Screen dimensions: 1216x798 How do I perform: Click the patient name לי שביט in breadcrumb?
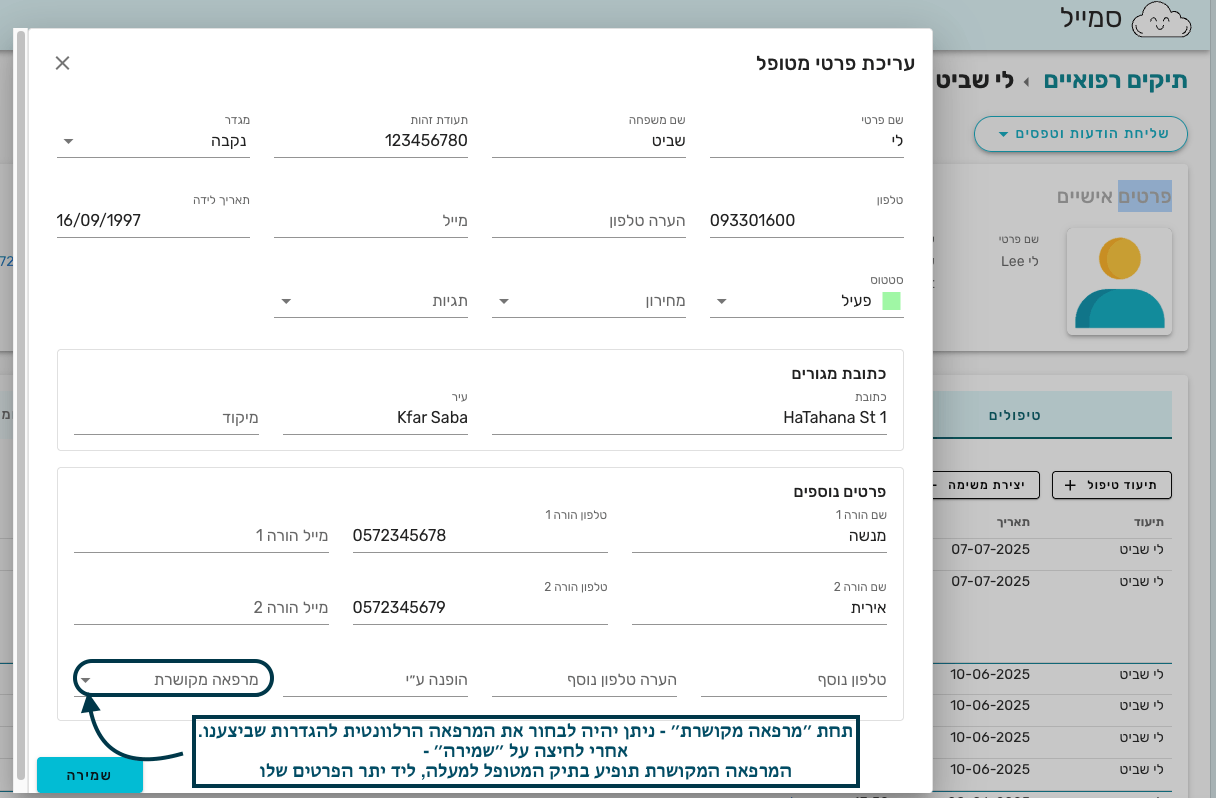(974, 81)
